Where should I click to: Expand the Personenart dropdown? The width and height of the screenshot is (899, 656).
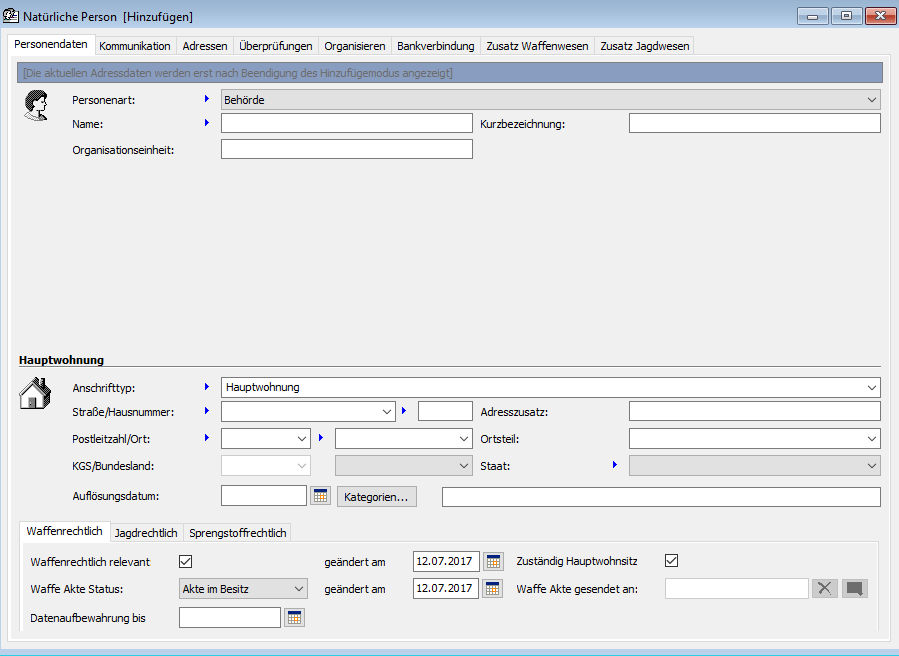[x=872, y=100]
